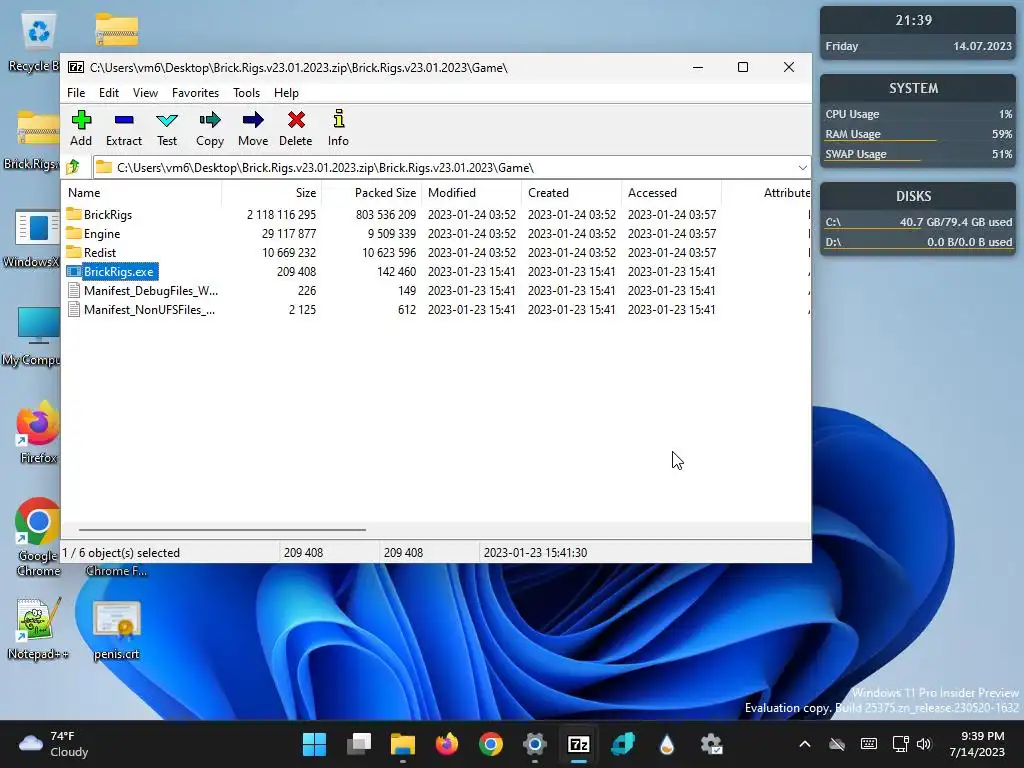Image resolution: width=1024 pixels, height=768 pixels.
Task: Open the Favorites menu
Action: [x=195, y=93]
